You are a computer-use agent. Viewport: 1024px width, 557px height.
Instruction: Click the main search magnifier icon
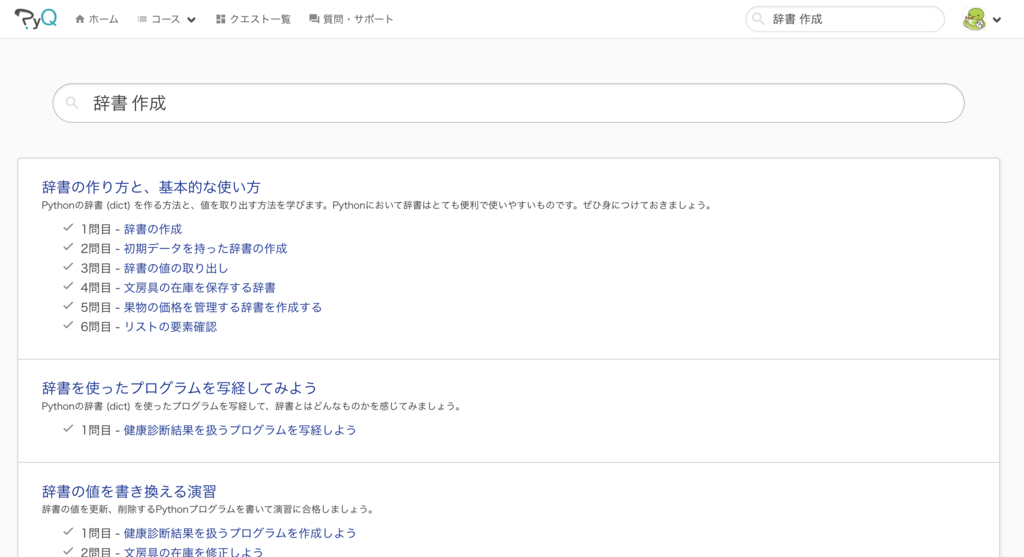(72, 103)
